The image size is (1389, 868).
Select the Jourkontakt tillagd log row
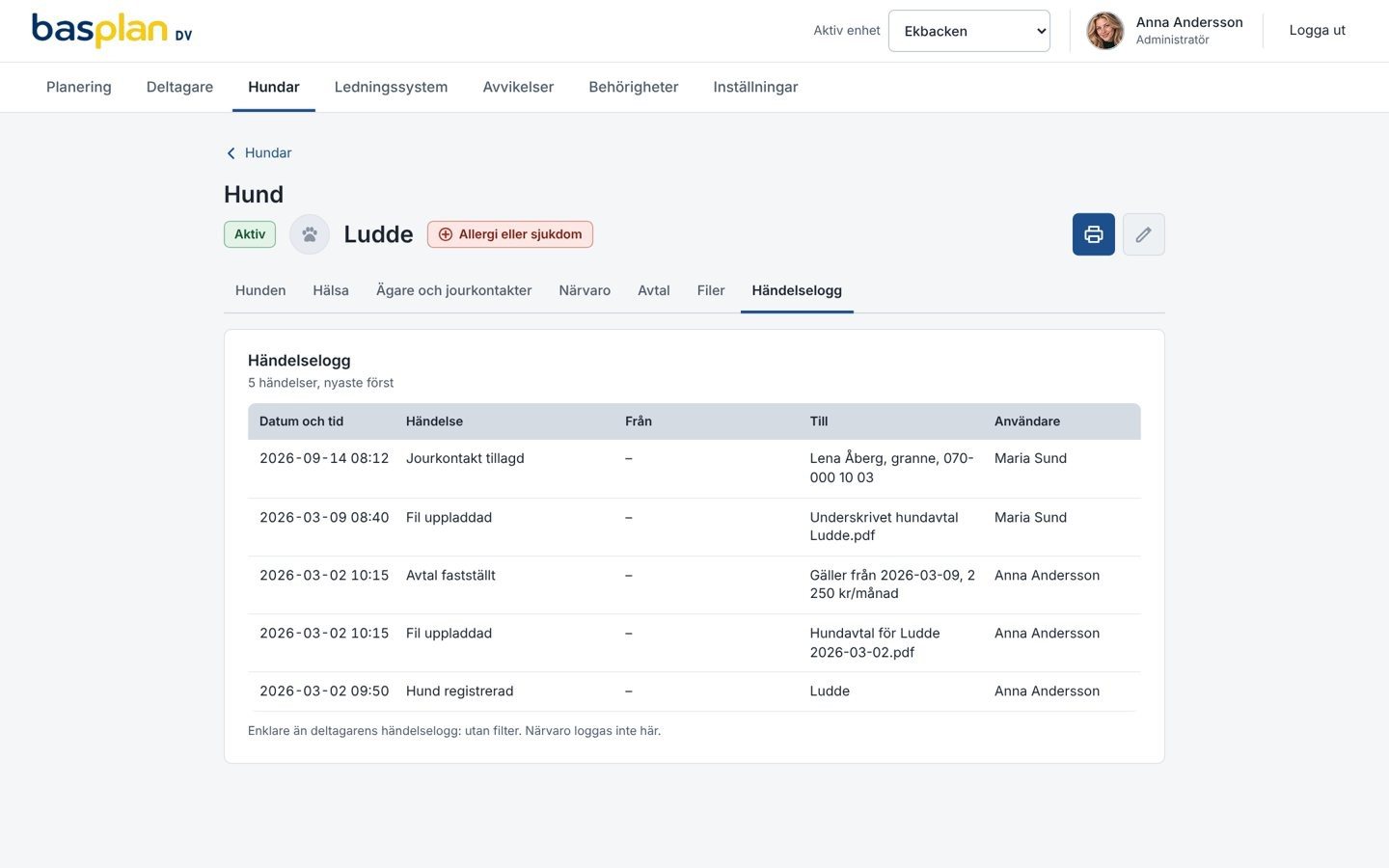(x=694, y=469)
